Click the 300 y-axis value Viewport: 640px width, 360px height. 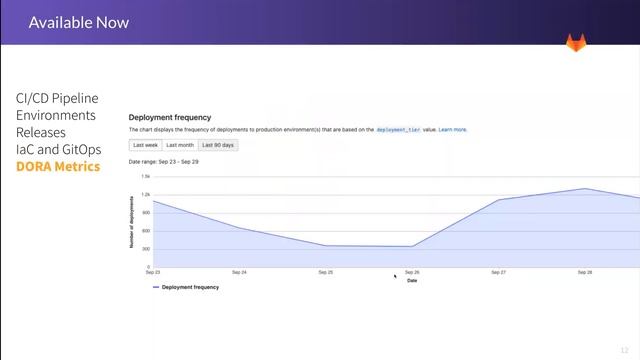pos(146,249)
